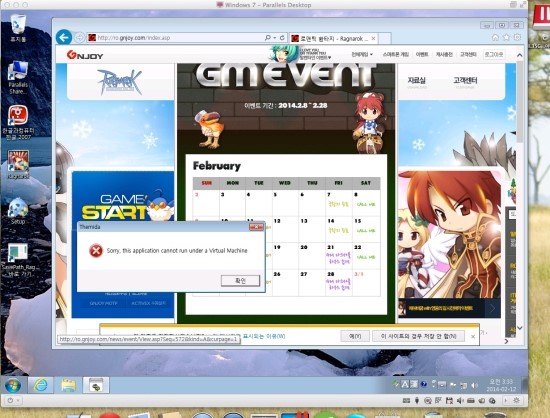Click 이 사이트의 경우 저장 안 함 button
This screenshot has height=418, width=550.
coord(418,336)
